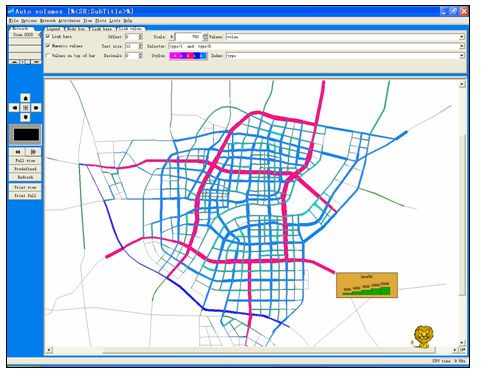Image resolution: width=481 pixels, height=379 pixels.
Task: Click the center view icon between the pan arrows
Action: pyautogui.click(x=26, y=108)
